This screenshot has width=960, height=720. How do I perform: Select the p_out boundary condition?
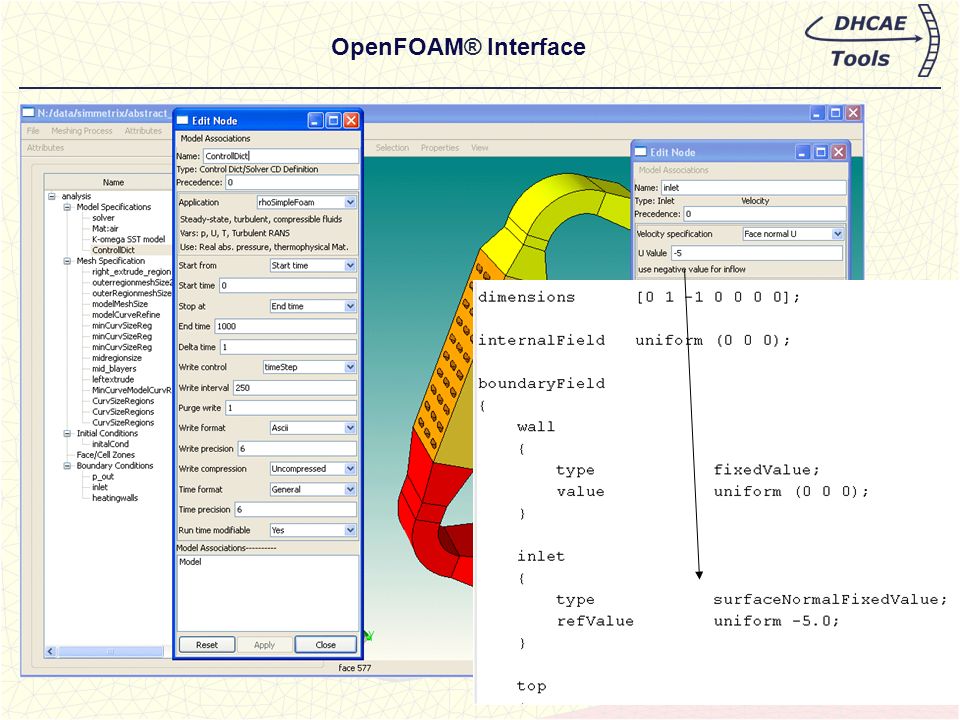103,476
